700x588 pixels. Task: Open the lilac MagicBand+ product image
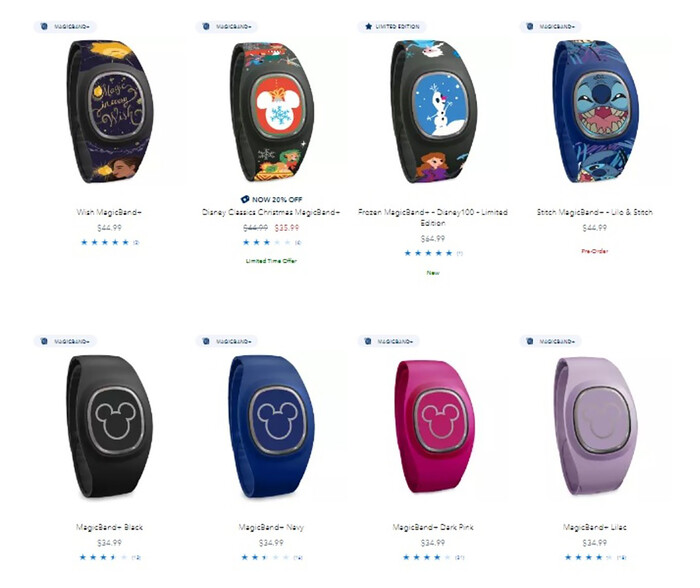[596, 426]
